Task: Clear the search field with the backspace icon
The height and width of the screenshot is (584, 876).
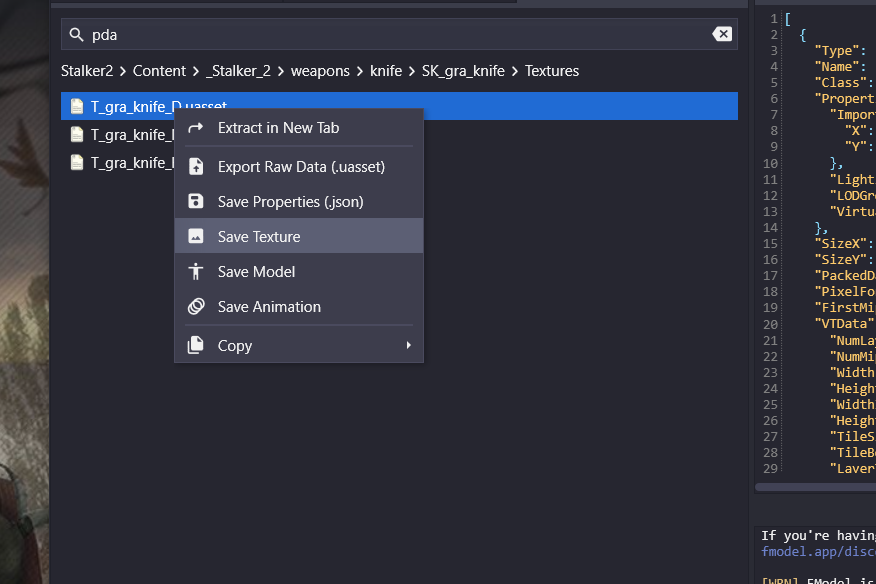Action: pos(721,34)
